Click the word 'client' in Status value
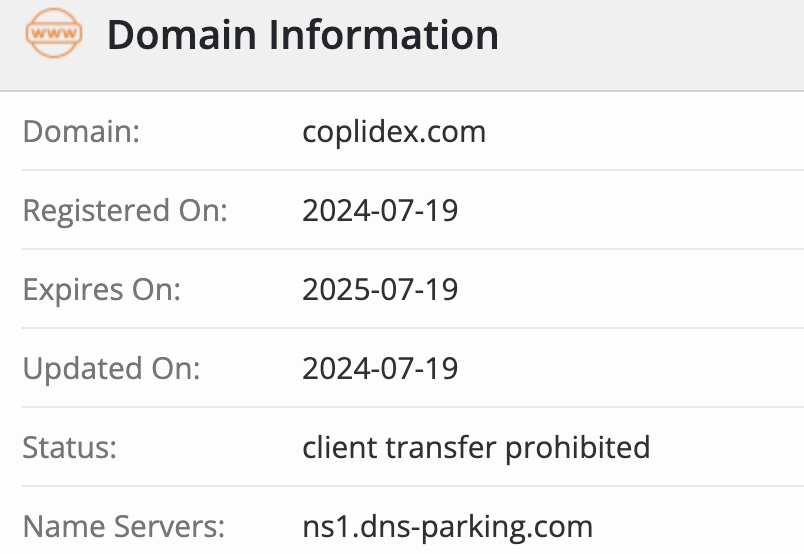Screen dimensions: 804x554 (x=340, y=447)
